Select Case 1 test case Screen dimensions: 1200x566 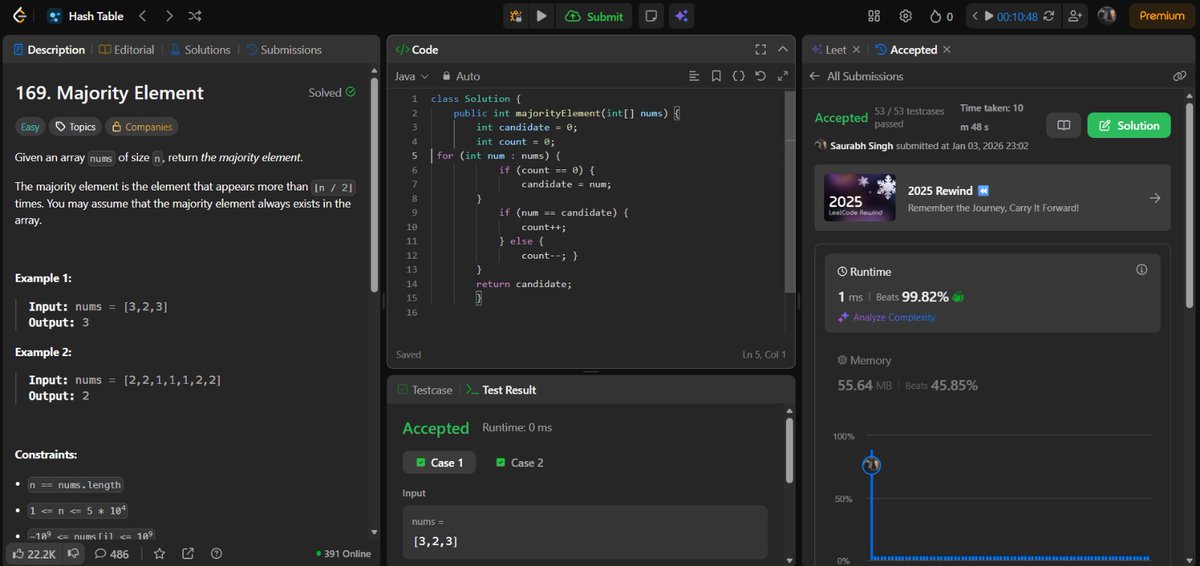(x=437, y=462)
